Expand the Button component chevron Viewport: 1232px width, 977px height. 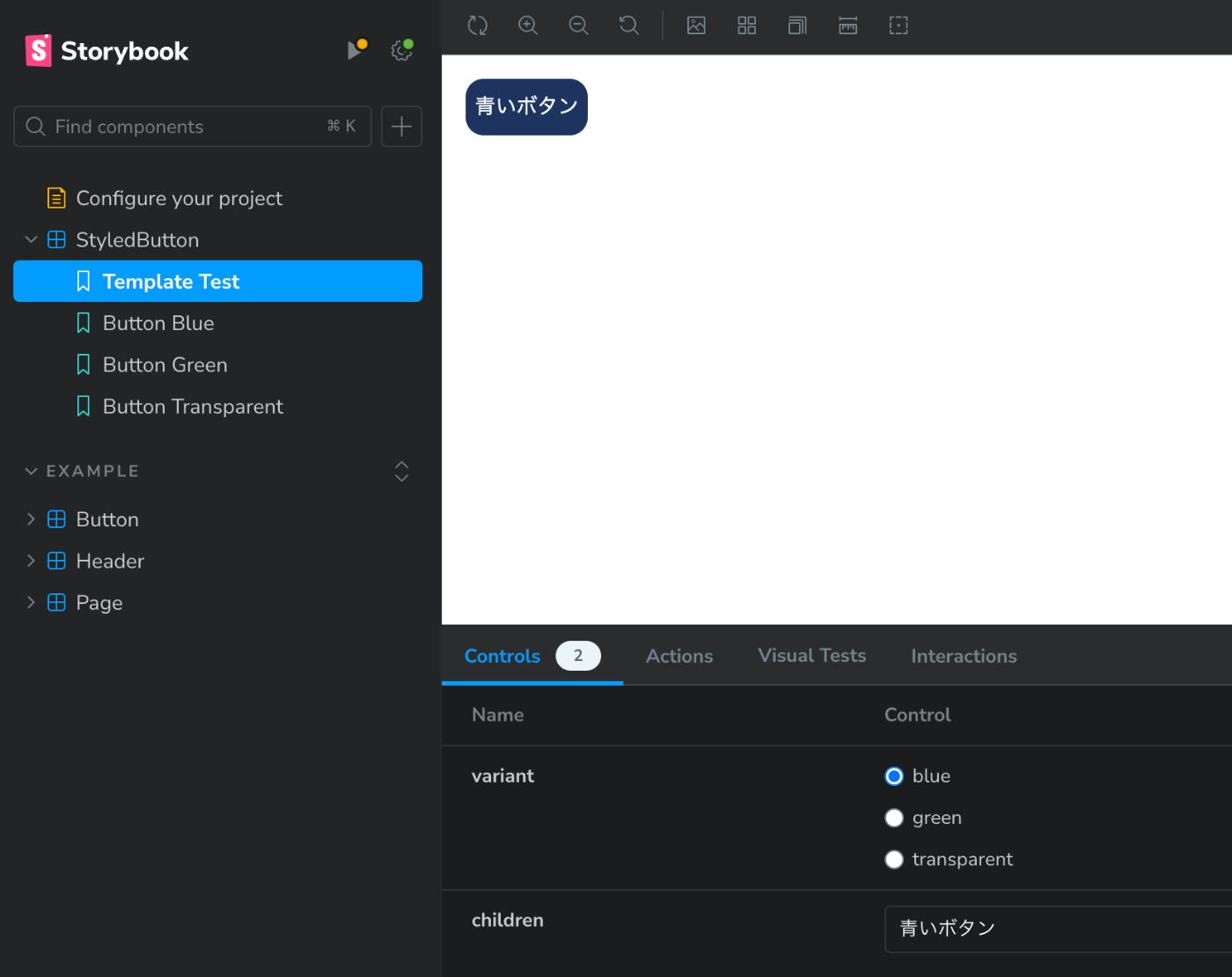32,519
